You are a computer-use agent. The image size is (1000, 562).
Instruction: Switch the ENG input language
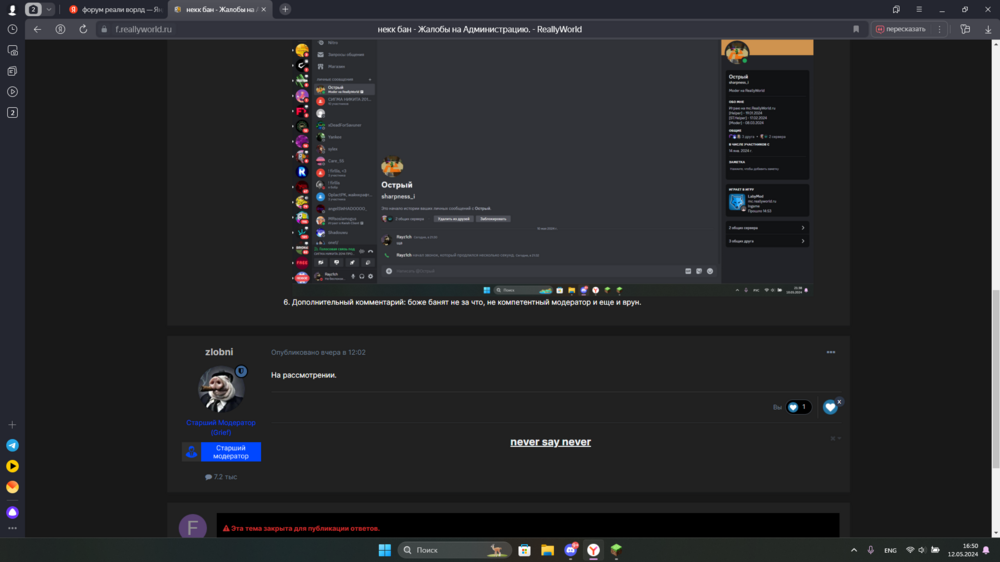tap(890, 550)
